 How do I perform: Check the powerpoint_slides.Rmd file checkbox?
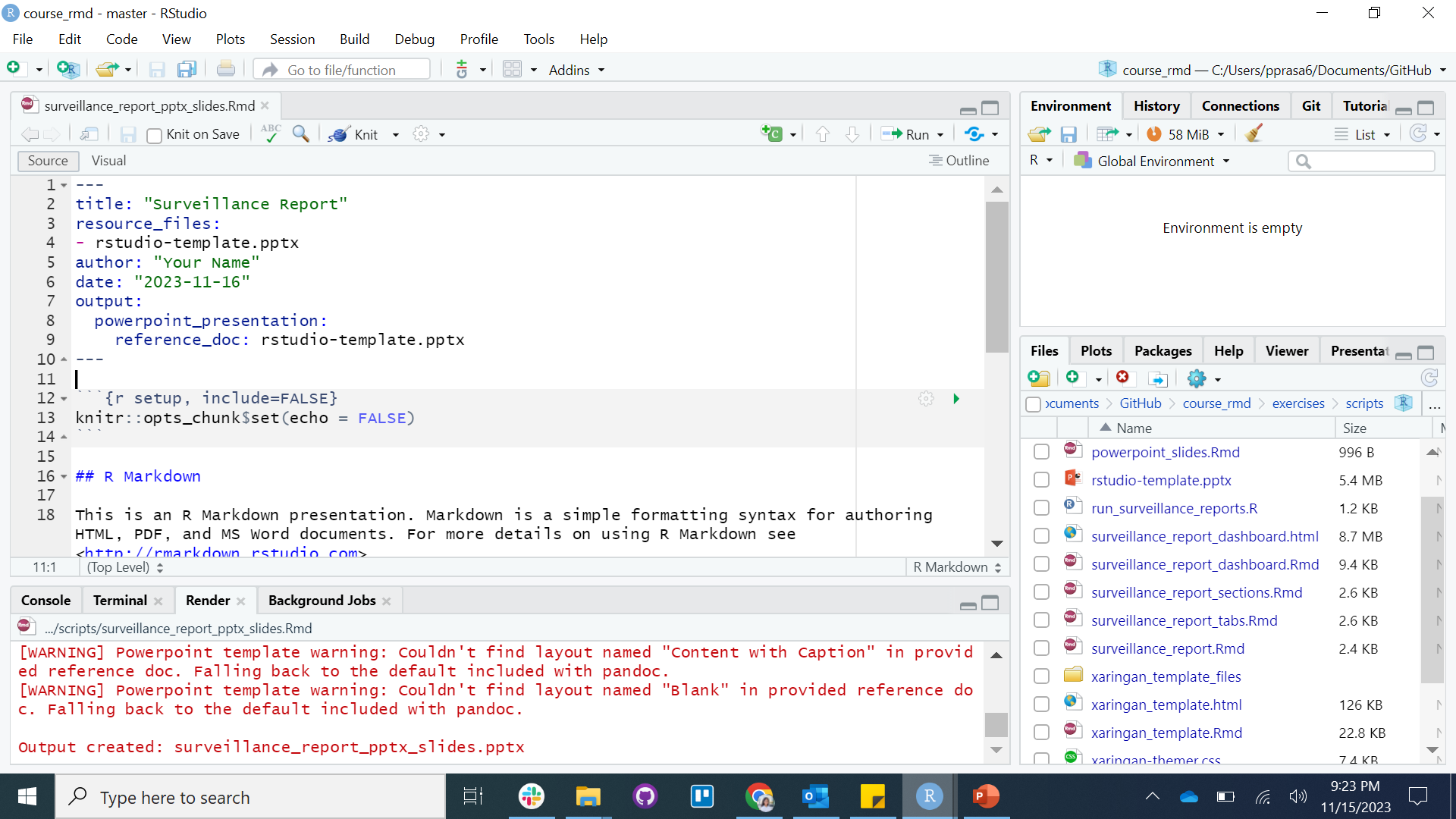click(x=1041, y=452)
